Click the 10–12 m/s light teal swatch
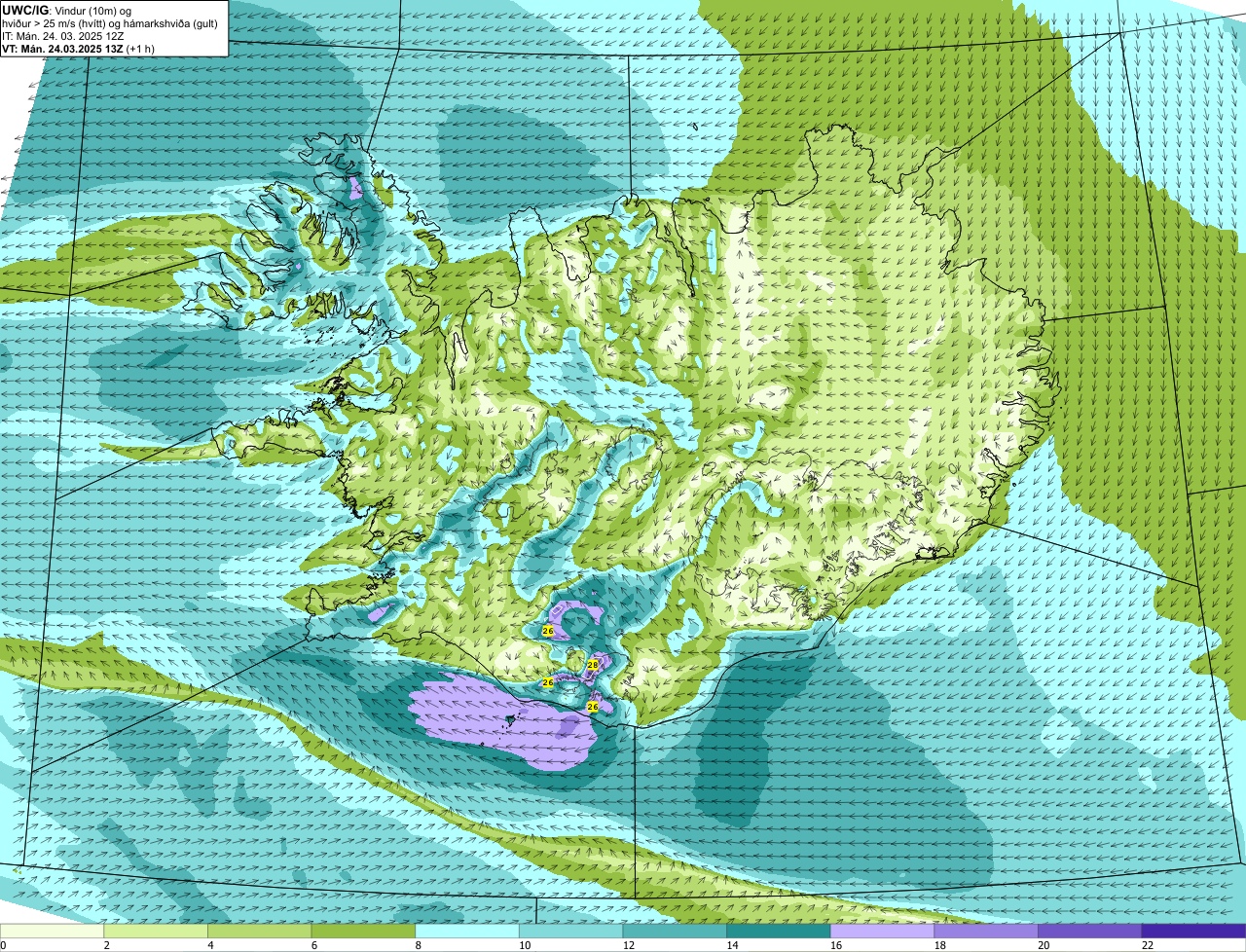This screenshot has width=1246, height=952. 570,932
